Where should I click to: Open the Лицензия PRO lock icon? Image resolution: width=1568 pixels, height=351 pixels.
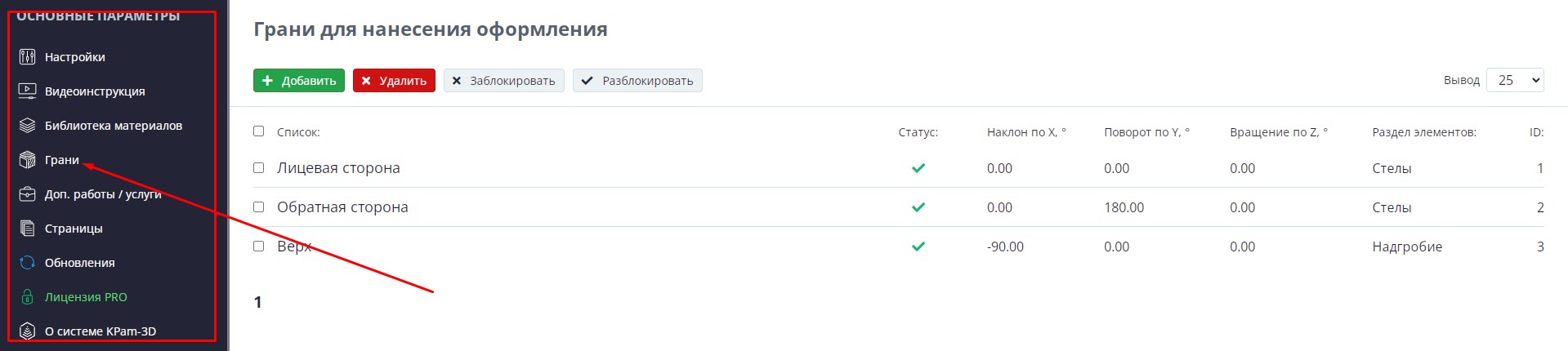[27, 297]
